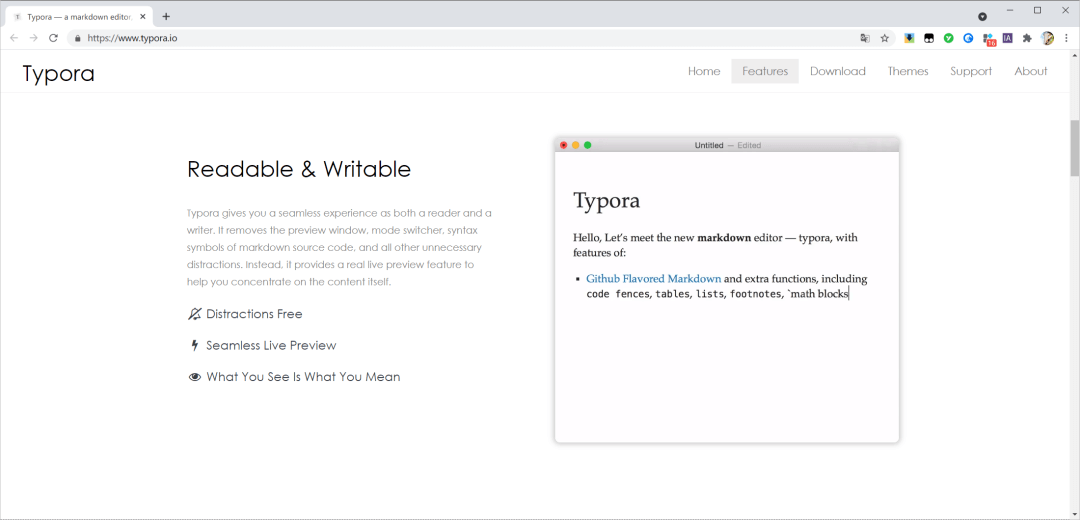This screenshot has height=520, width=1080.
Task: Open the Home nav item
Action: coord(704,71)
